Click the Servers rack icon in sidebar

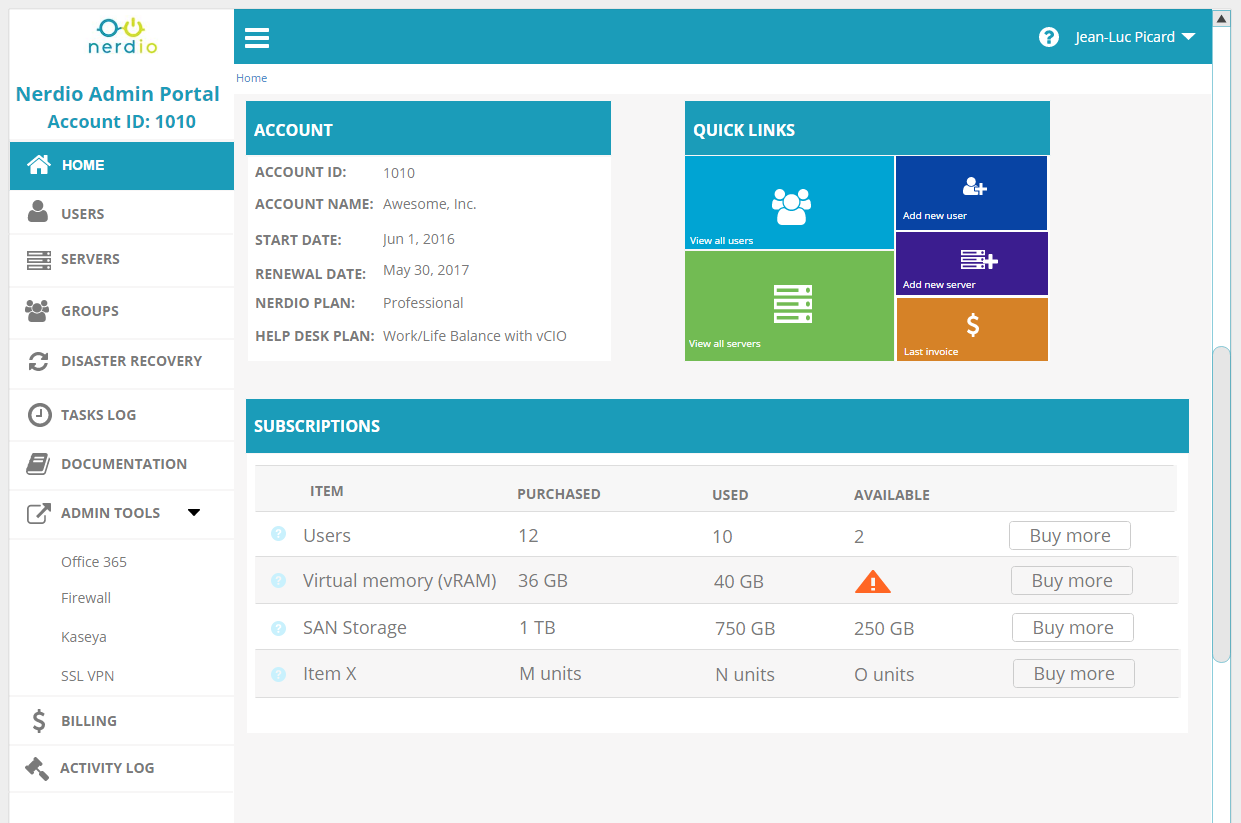(38, 259)
